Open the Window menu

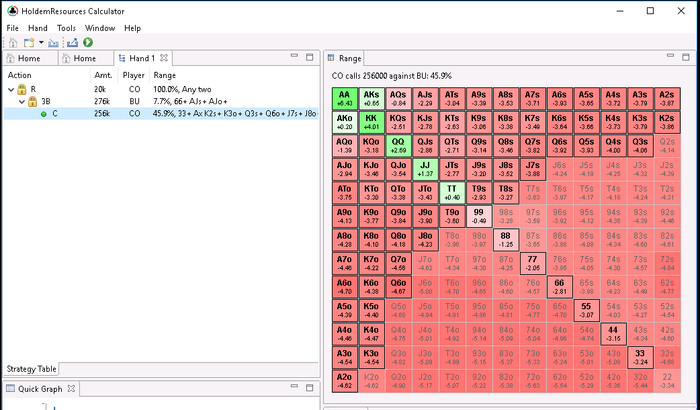pyautogui.click(x=100, y=28)
